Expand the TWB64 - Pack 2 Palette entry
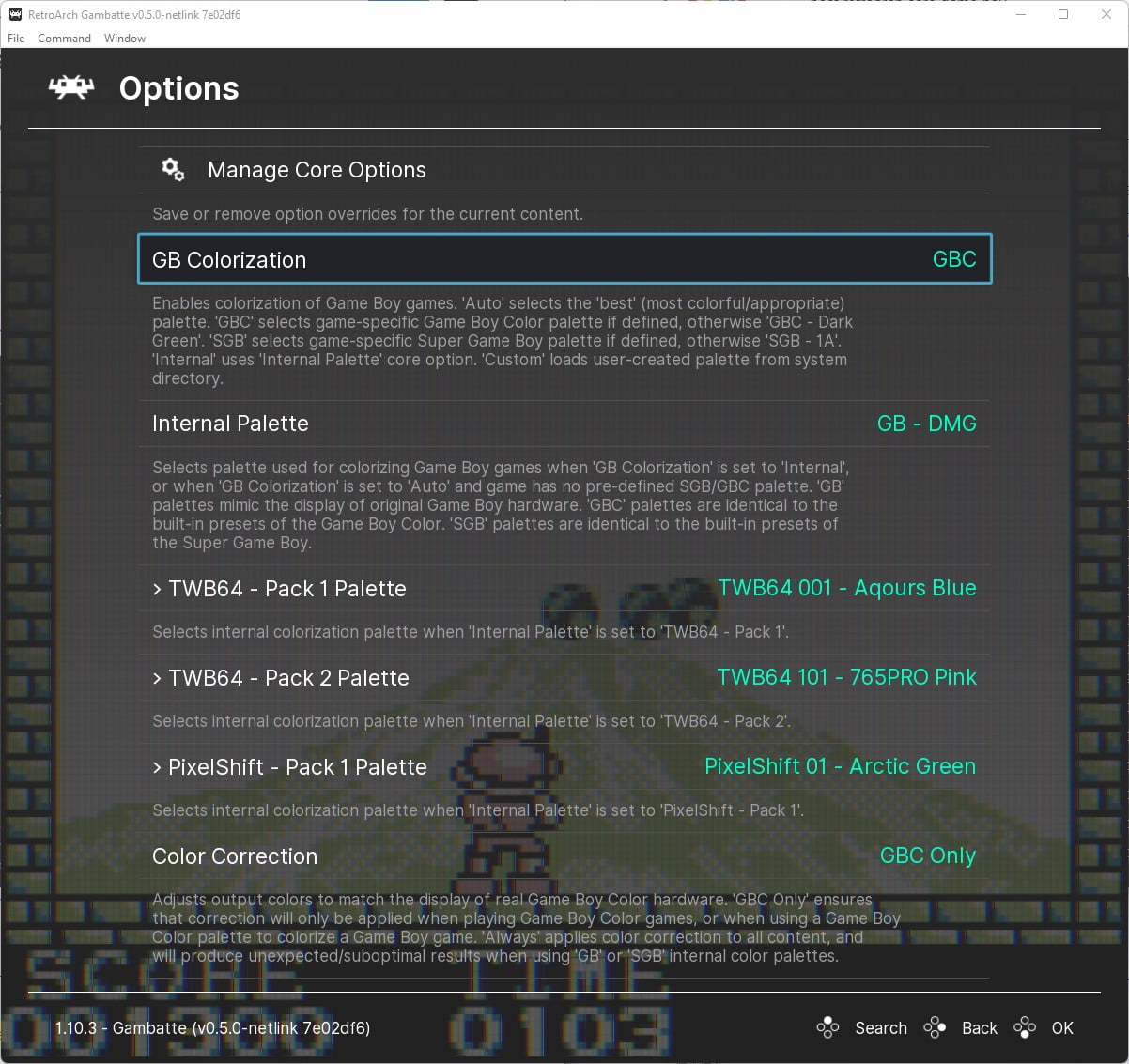This screenshot has height=1064, width=1129. (288, 678)
